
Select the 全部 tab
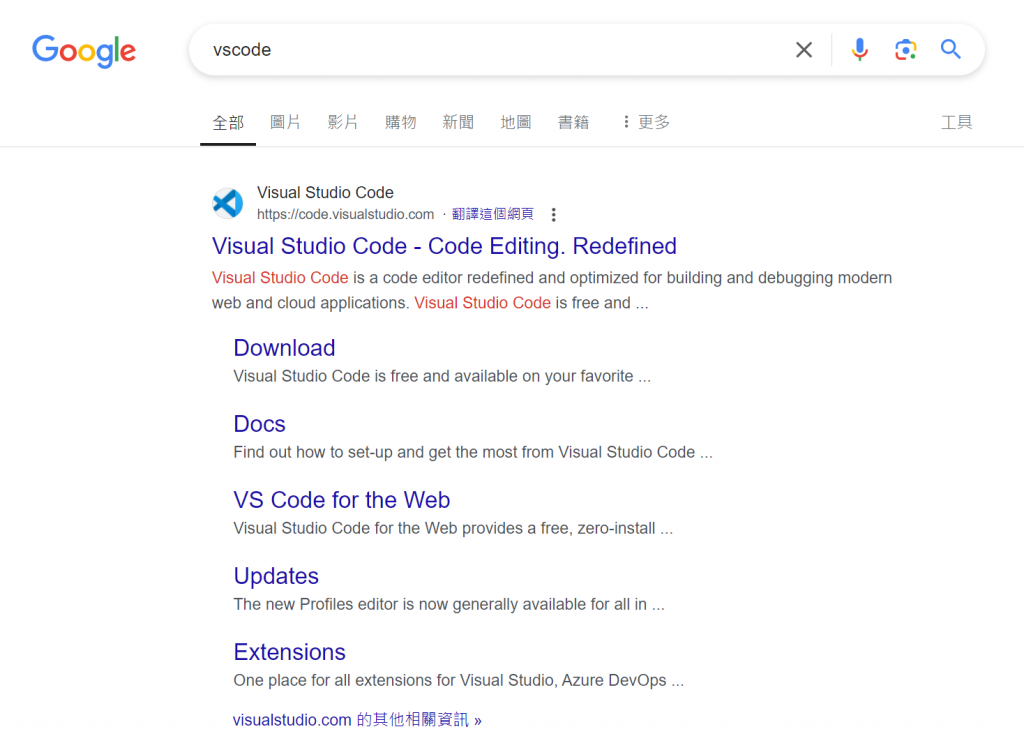[x=228, y=122]
